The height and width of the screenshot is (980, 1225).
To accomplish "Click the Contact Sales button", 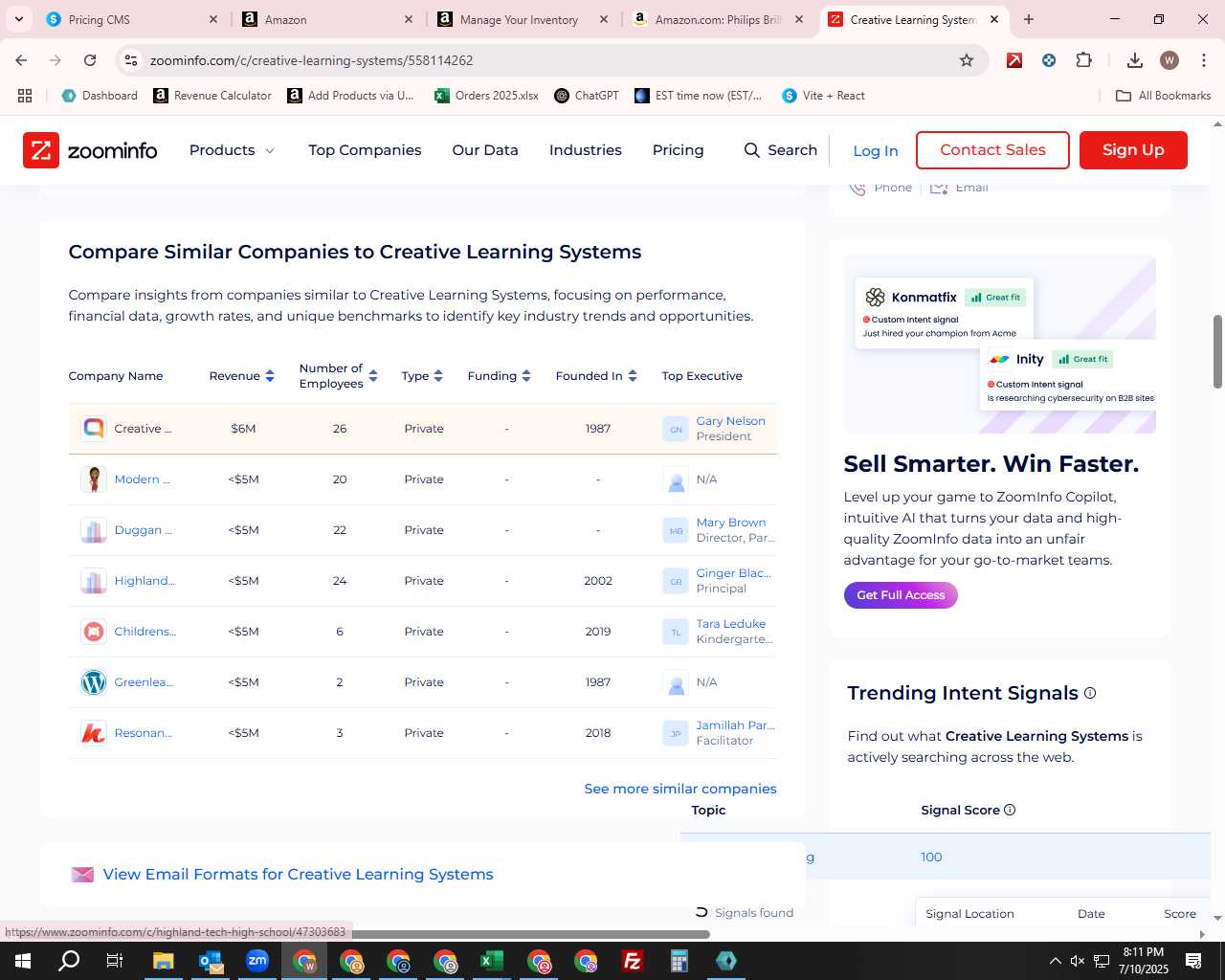I will point(992,150).
